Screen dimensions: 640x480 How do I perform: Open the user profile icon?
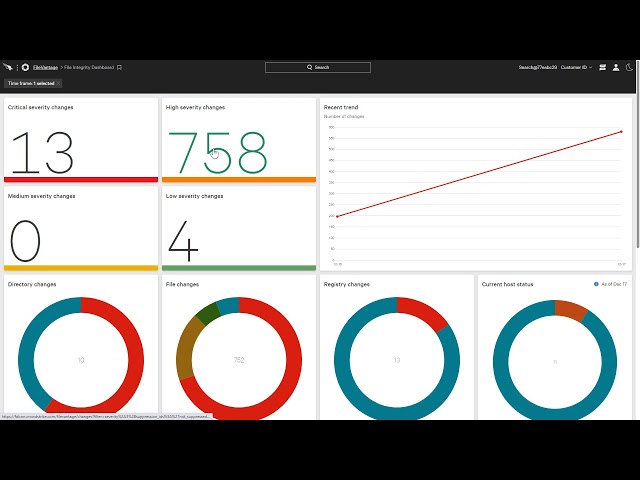(x=616, y=67)
